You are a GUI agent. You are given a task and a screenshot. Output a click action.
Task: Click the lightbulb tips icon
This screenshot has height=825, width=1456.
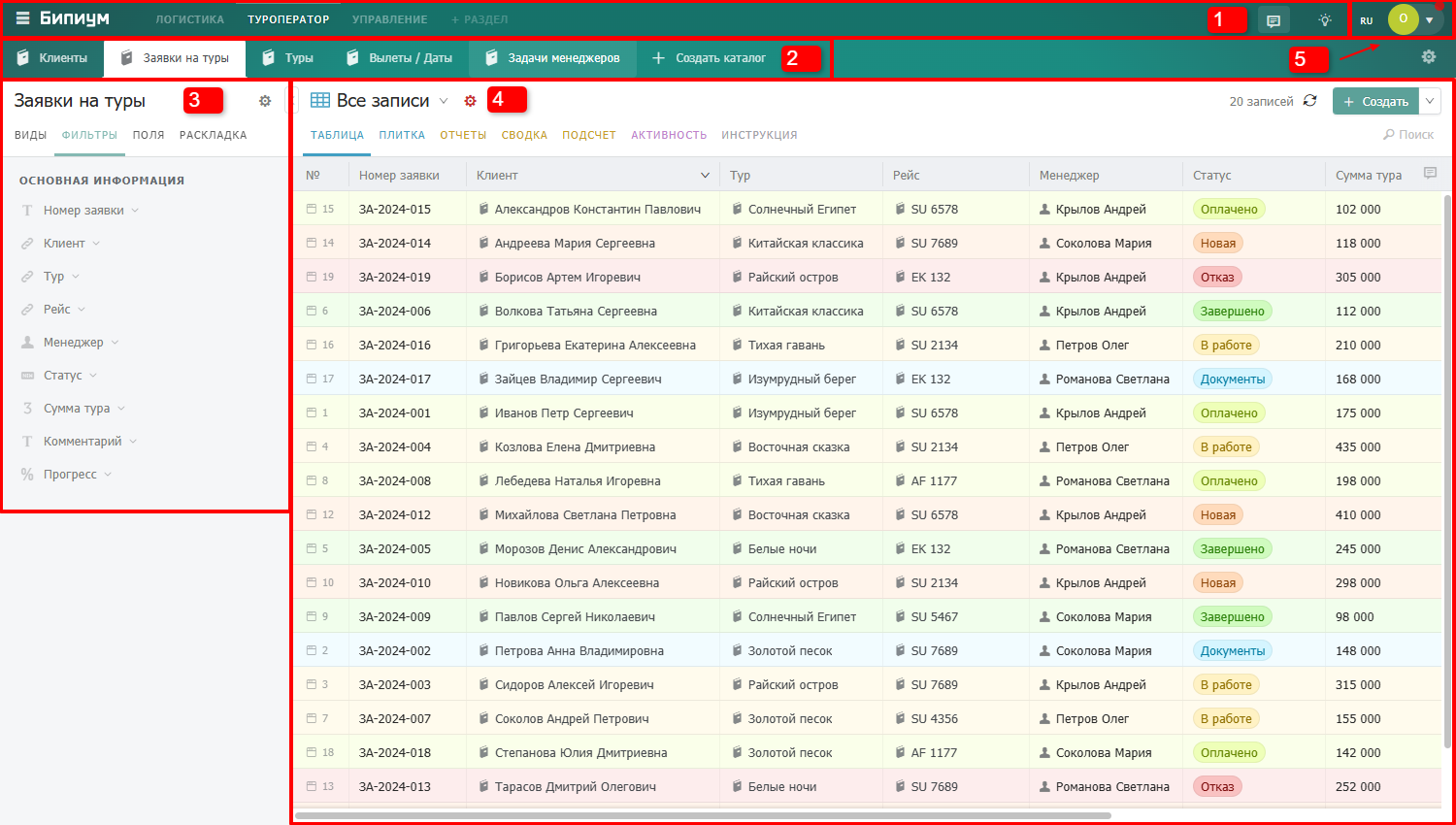tap(1325, 20)
